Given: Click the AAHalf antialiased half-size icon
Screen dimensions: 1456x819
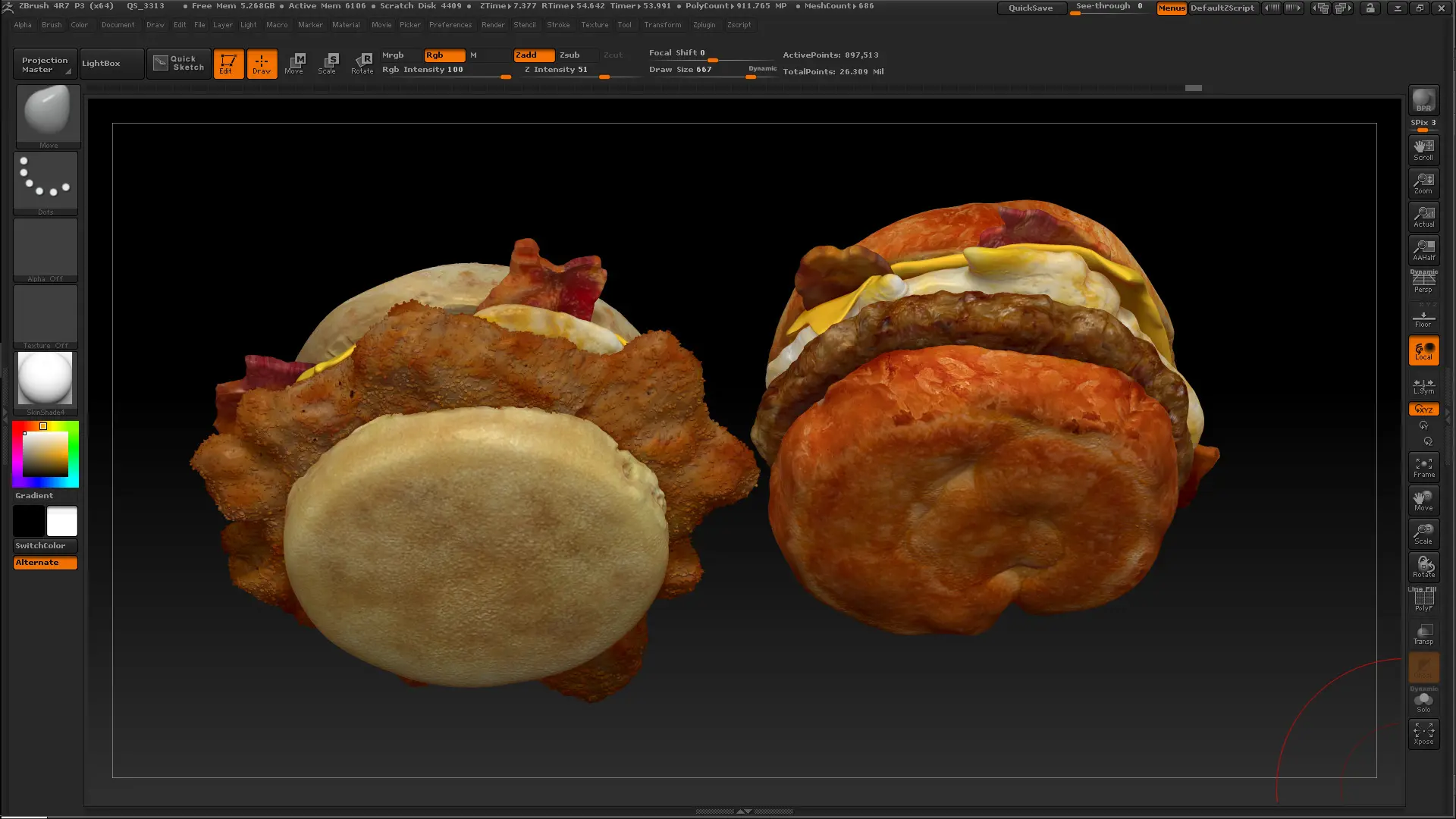Looking at the screenshot, I should [x=1423, y=249].
